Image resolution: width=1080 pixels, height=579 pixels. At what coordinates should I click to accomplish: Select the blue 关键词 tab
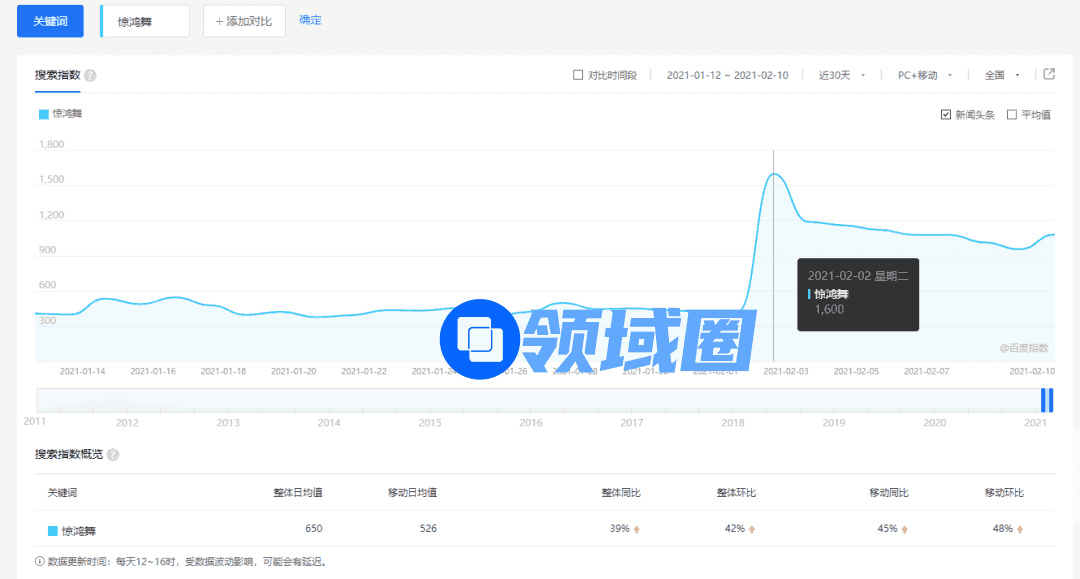(x=50, y=21)
